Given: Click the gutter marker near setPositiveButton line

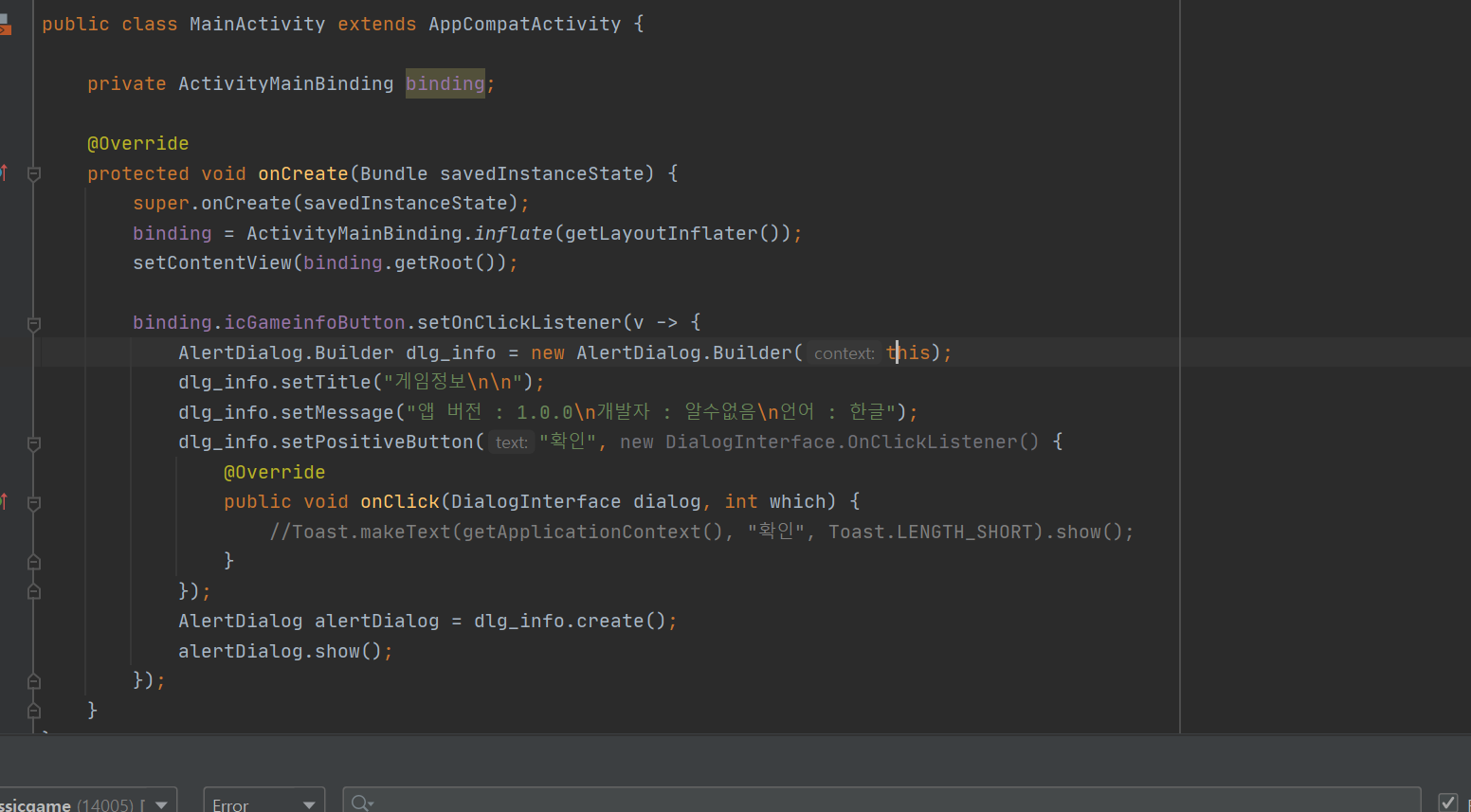Looking at the screenshot, I should pyautogui.click(x=33, y=444).
